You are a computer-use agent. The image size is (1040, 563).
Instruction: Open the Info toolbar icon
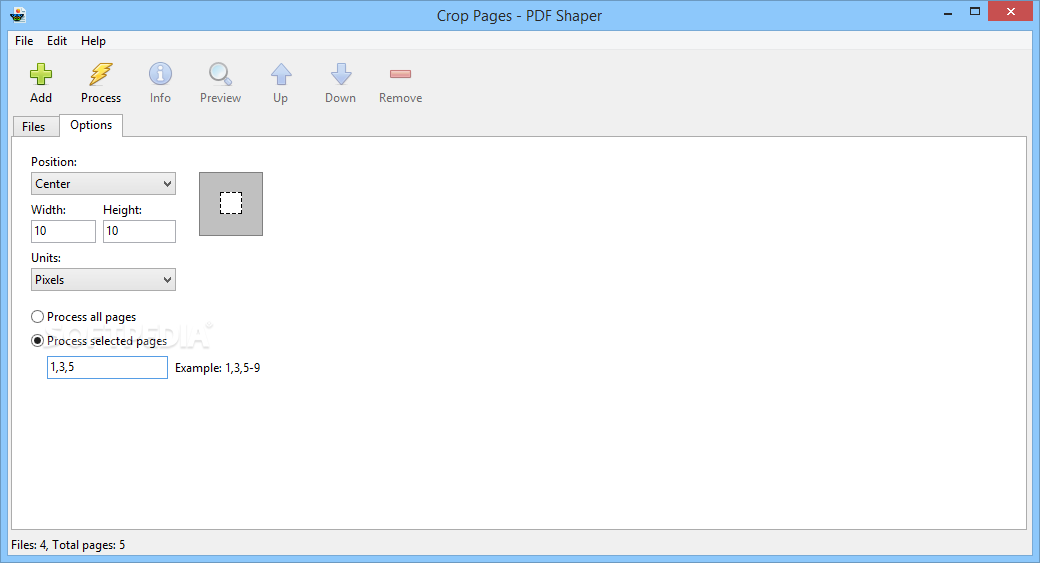point(160,74)
